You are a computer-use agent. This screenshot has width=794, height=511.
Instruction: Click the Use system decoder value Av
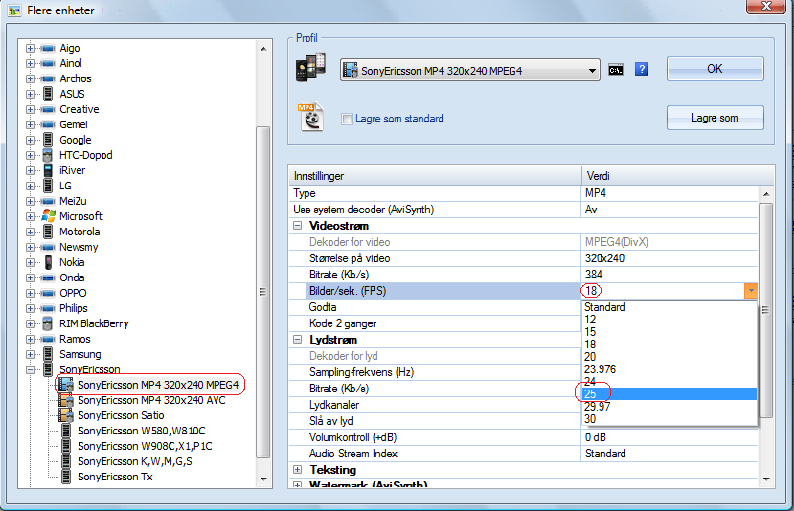coord(591,209)
